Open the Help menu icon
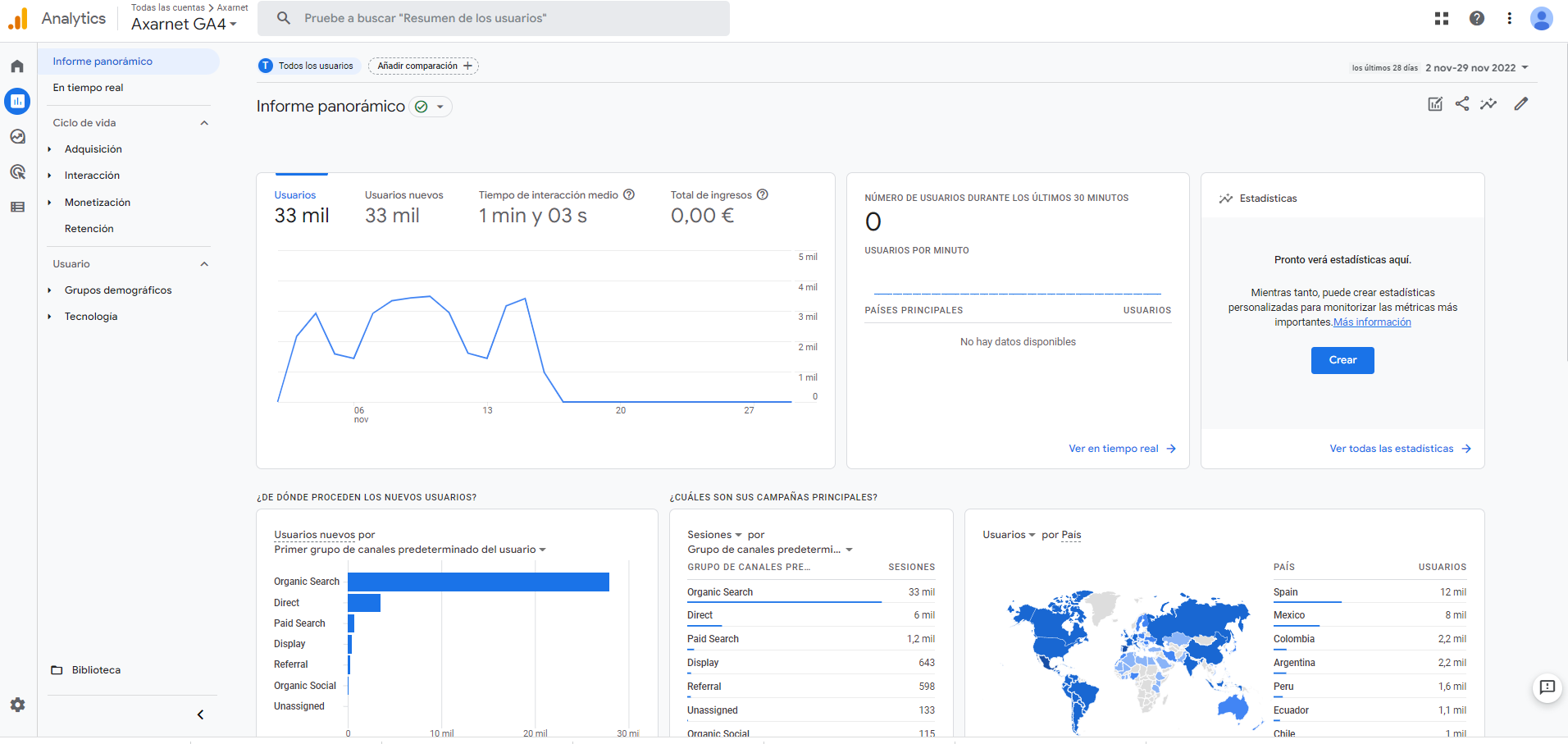 click(1476, 18)
